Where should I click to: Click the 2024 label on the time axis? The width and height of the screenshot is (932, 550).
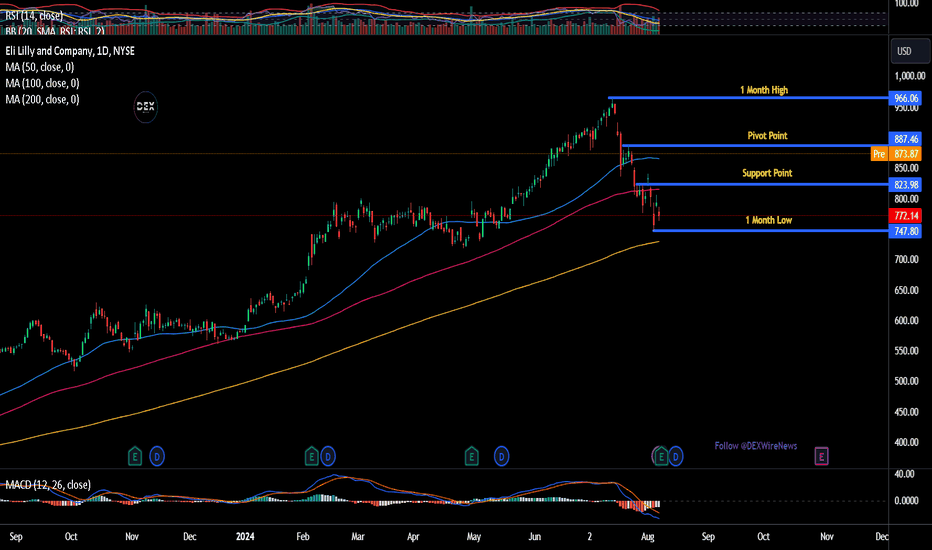(245, 536)
